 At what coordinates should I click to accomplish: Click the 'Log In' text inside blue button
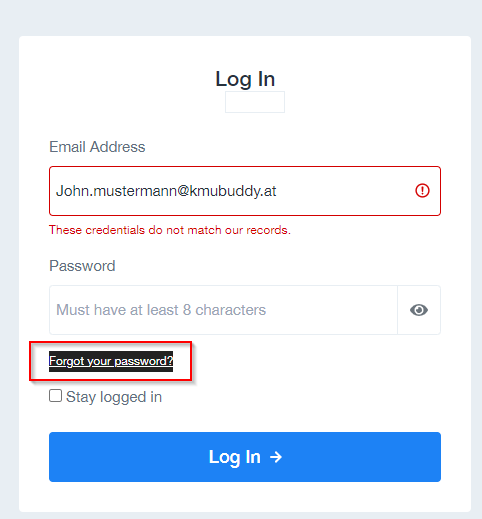click(x=235, y=457)
